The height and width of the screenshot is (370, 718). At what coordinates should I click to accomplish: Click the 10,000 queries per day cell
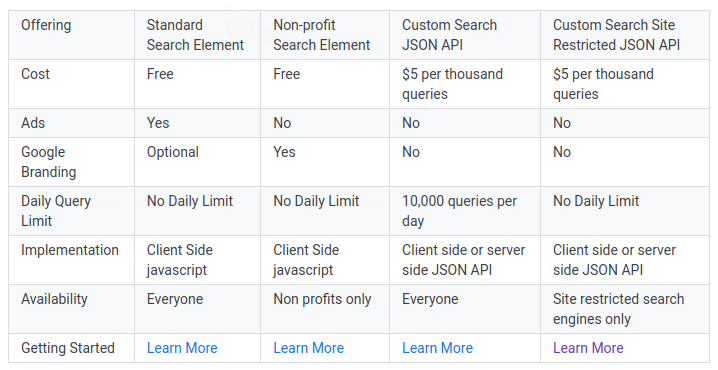point(465,211)
